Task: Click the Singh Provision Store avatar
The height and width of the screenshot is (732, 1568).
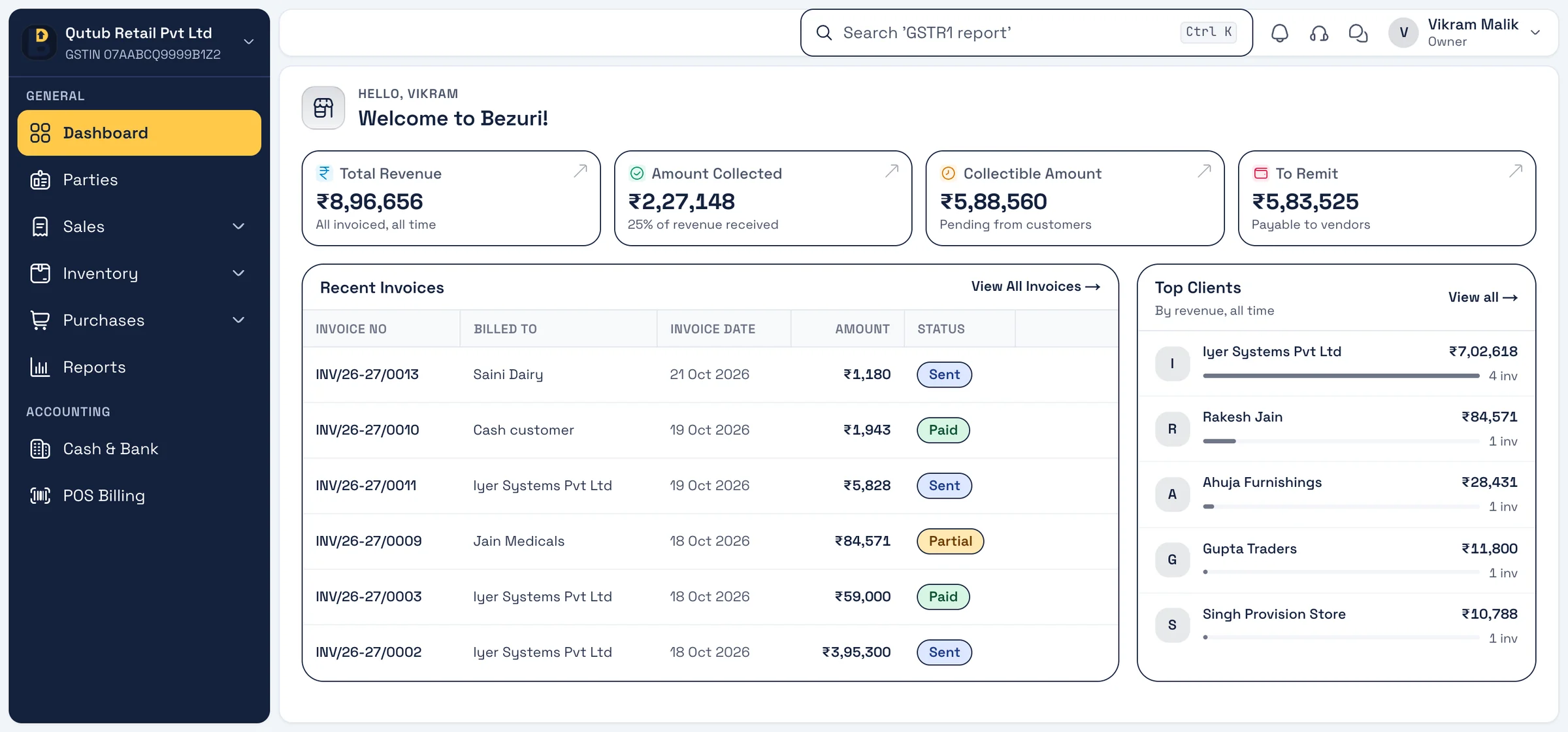Action: [x=1172, y=625]
